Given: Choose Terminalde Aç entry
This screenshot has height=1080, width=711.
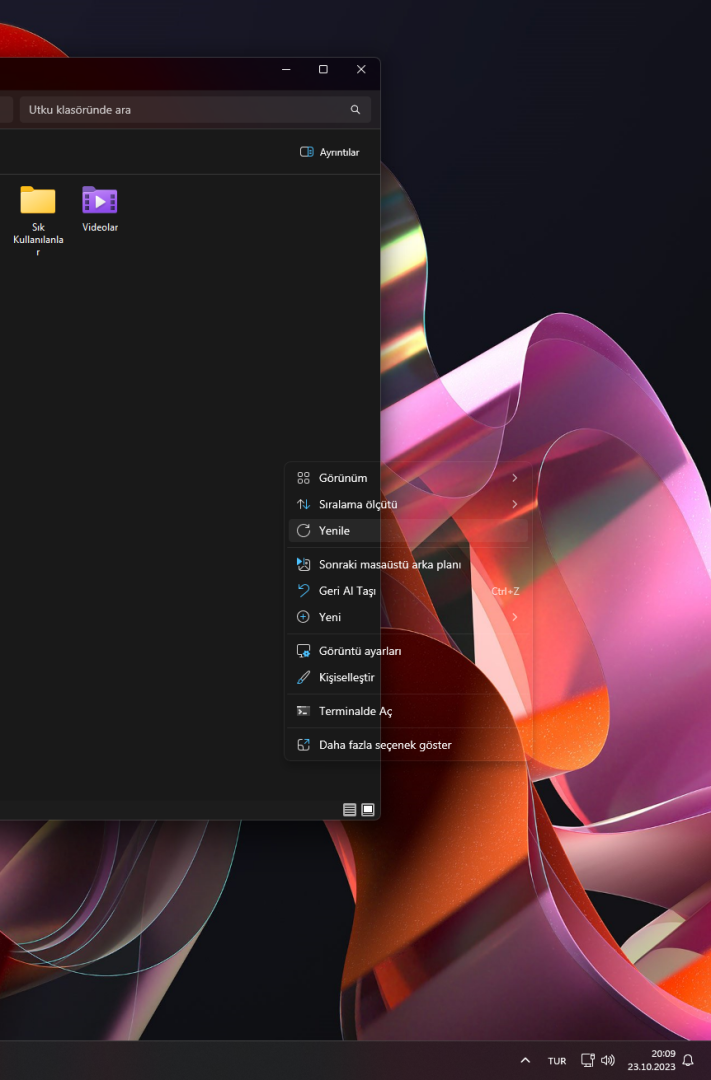Looking at the screenshot, I should pyautogui.click(x=408, y=711).
